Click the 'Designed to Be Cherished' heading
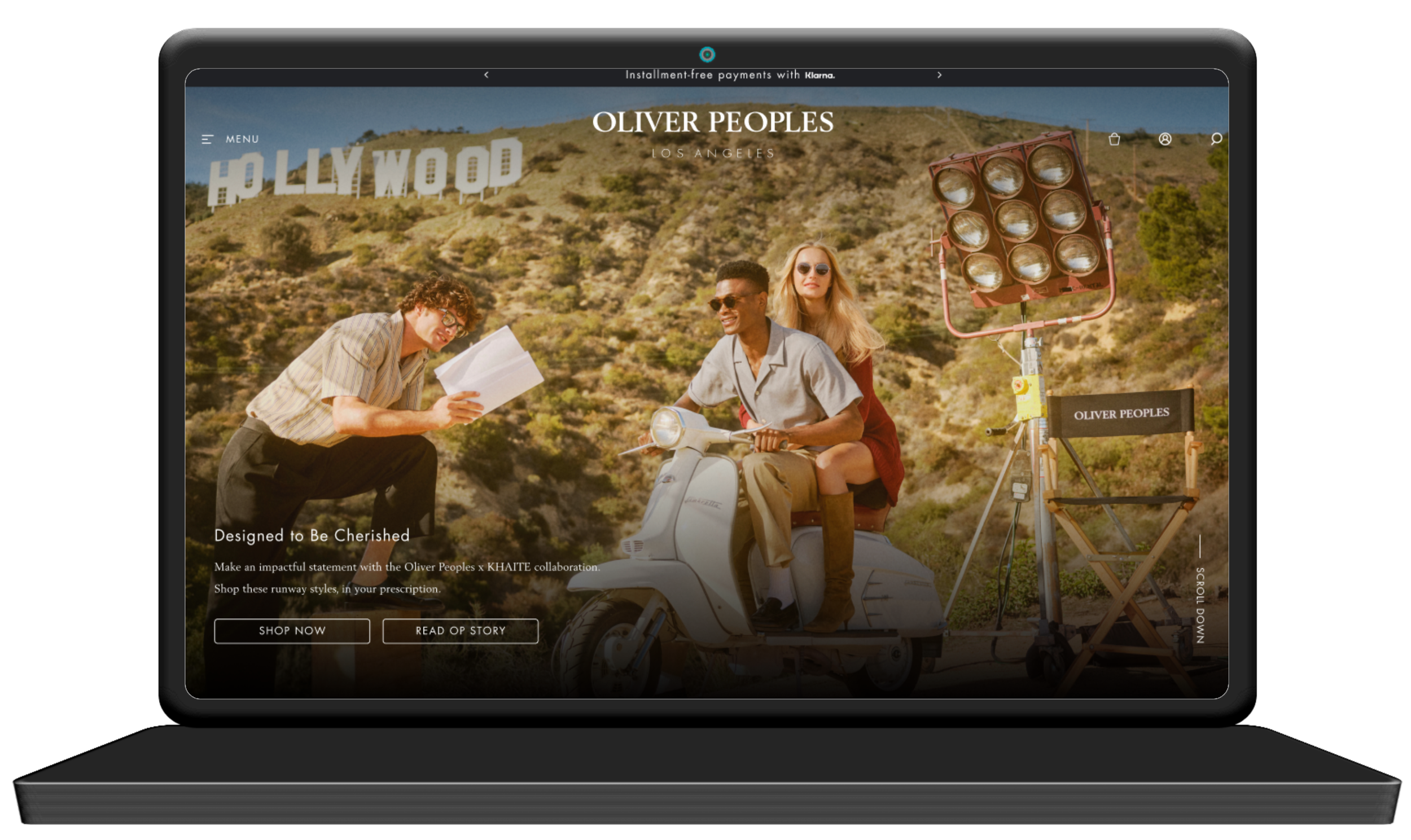The image size is (1411, 840). coord(312,535)
